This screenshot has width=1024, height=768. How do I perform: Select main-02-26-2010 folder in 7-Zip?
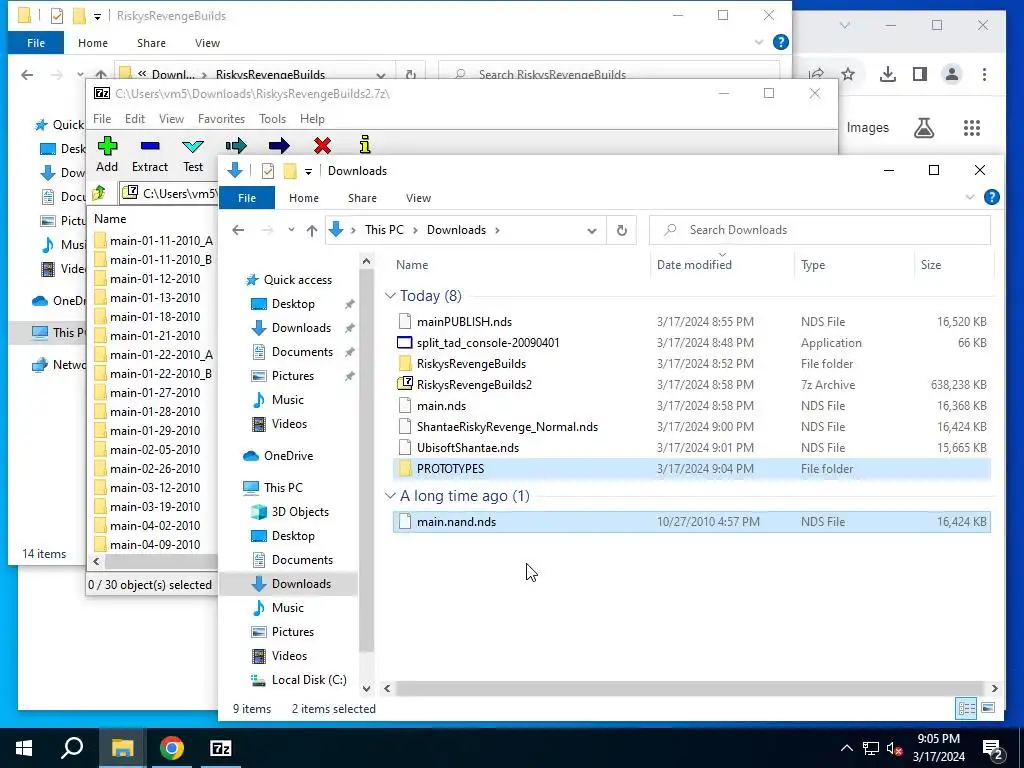click(155, 469)
